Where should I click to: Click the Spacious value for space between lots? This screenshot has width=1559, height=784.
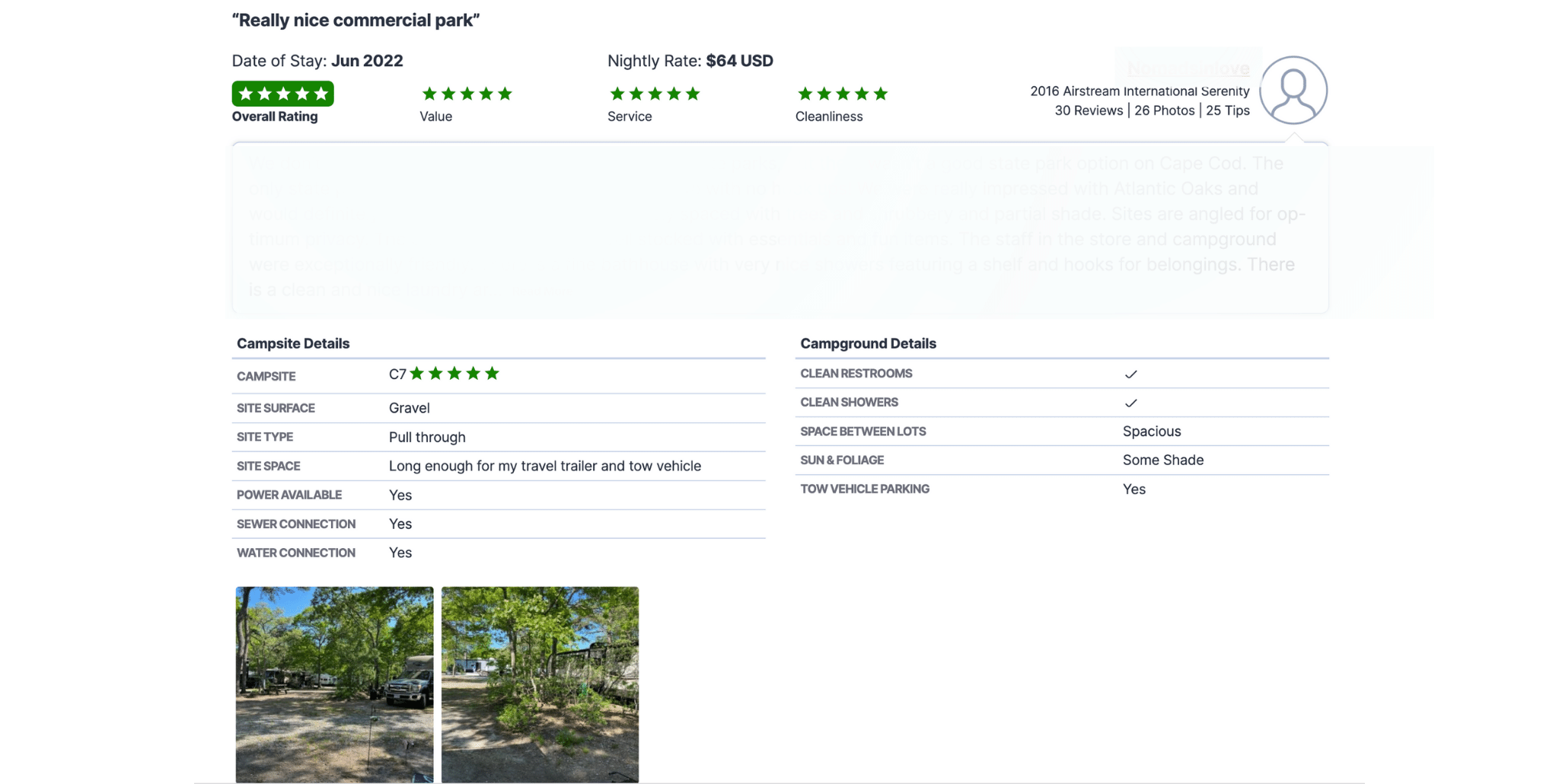(x=1151, y=432)
